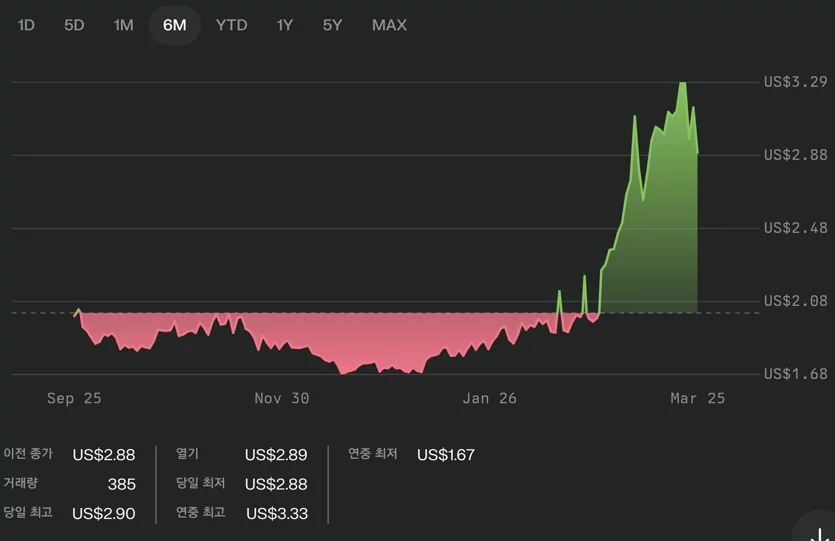
Task: Click the US$3.29 price axis label
Action: point(796,82)
